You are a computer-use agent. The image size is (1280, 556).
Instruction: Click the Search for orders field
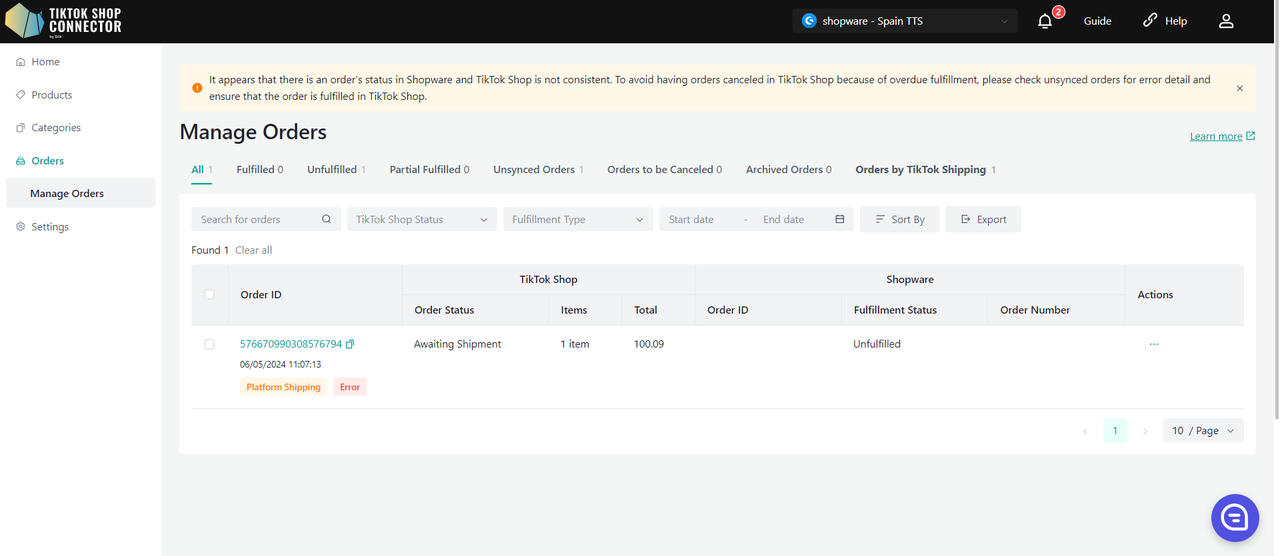tap(255, 219)
